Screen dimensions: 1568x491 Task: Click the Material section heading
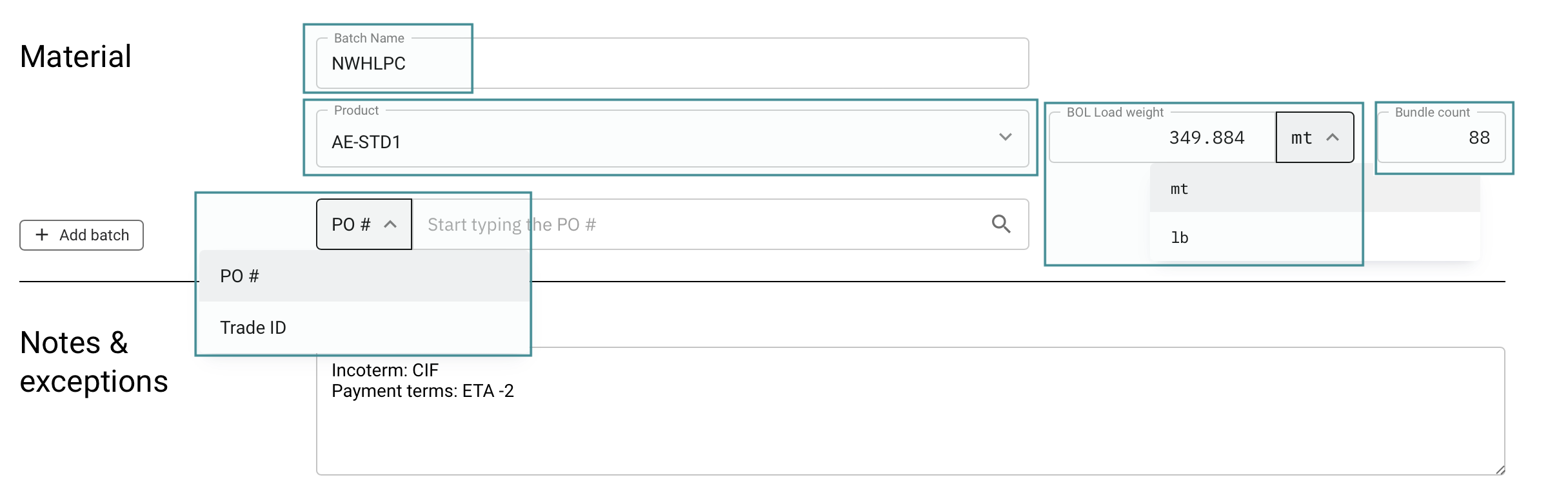(x=75, y=57)
